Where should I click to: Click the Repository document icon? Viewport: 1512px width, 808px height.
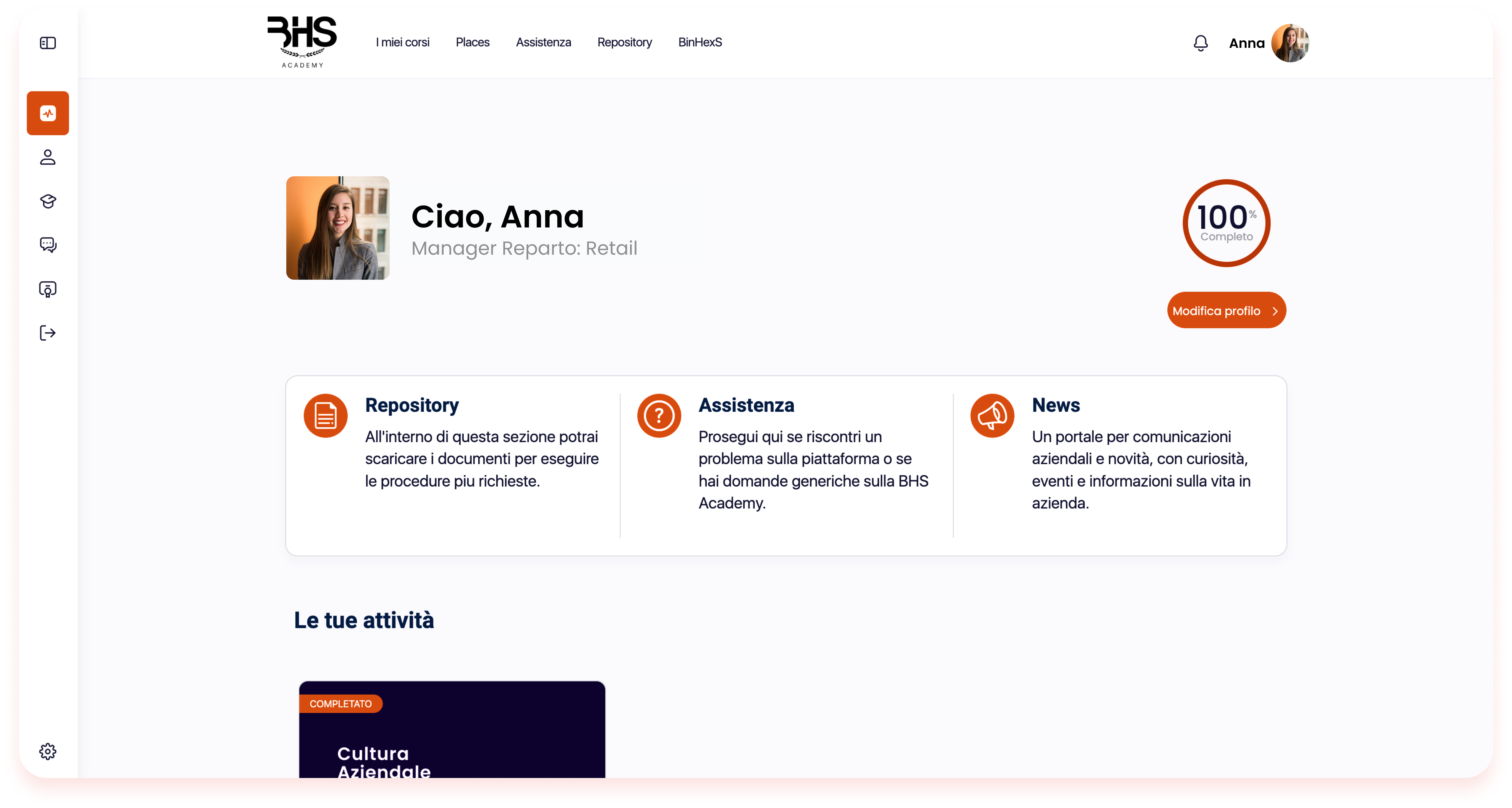tap(325, 416)
